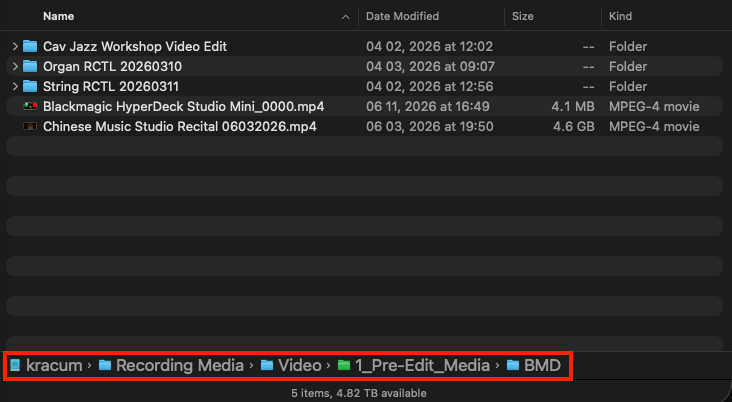
Task: Select the row named String RCTL 20260311
Action: point(364,86)
